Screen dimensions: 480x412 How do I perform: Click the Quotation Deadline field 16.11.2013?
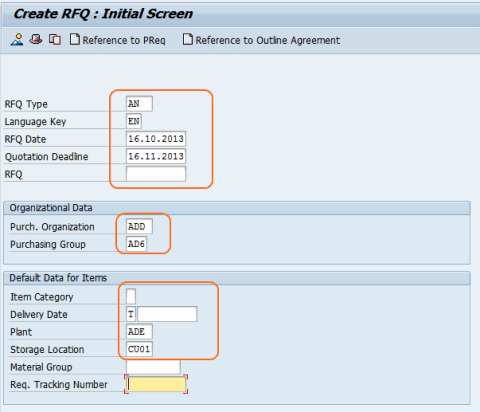click(156, 156)
